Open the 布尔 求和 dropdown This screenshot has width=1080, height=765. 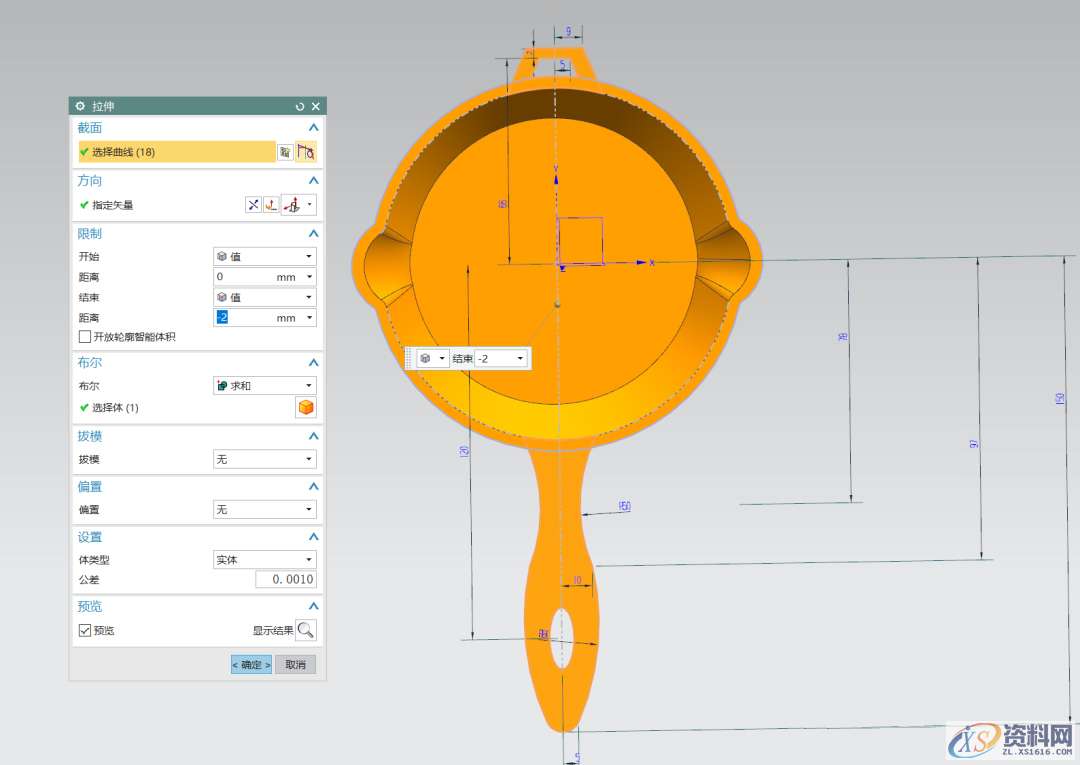click(265, 385)
